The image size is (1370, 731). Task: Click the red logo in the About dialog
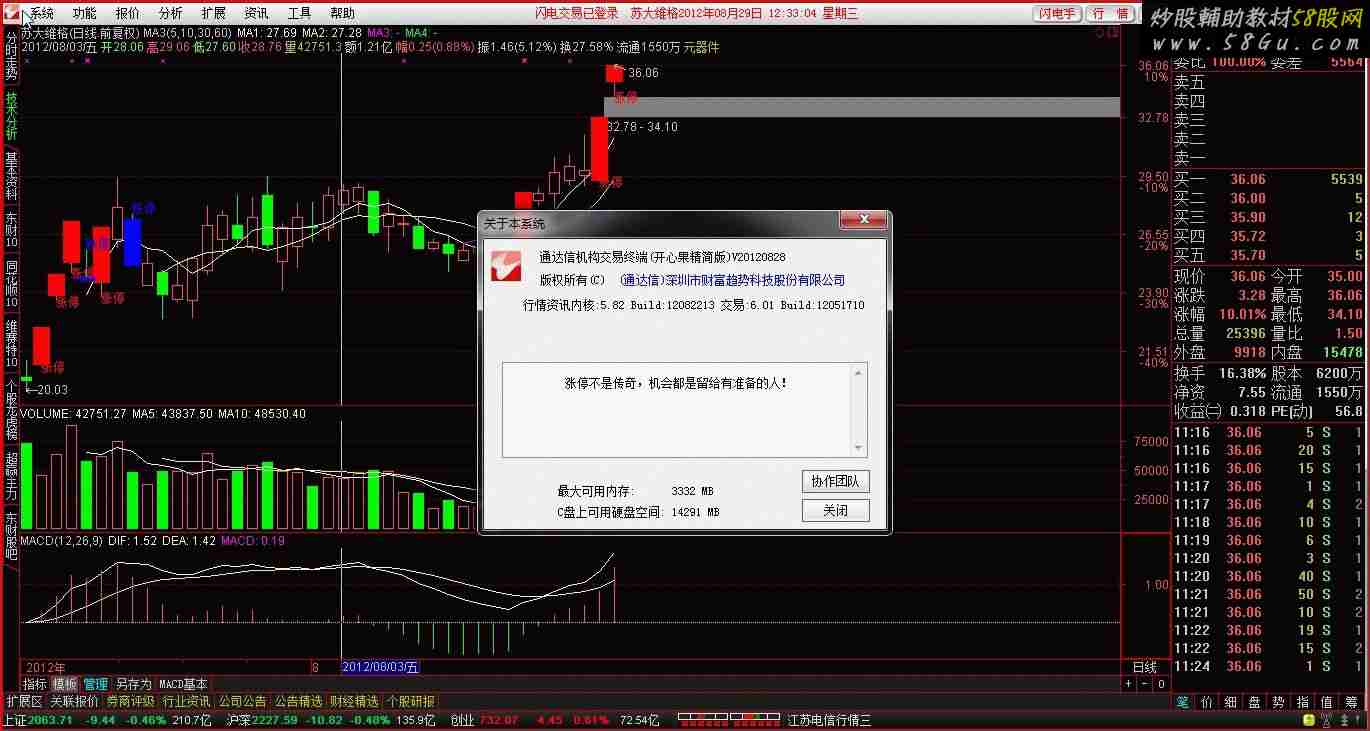(x=506, y=268)
